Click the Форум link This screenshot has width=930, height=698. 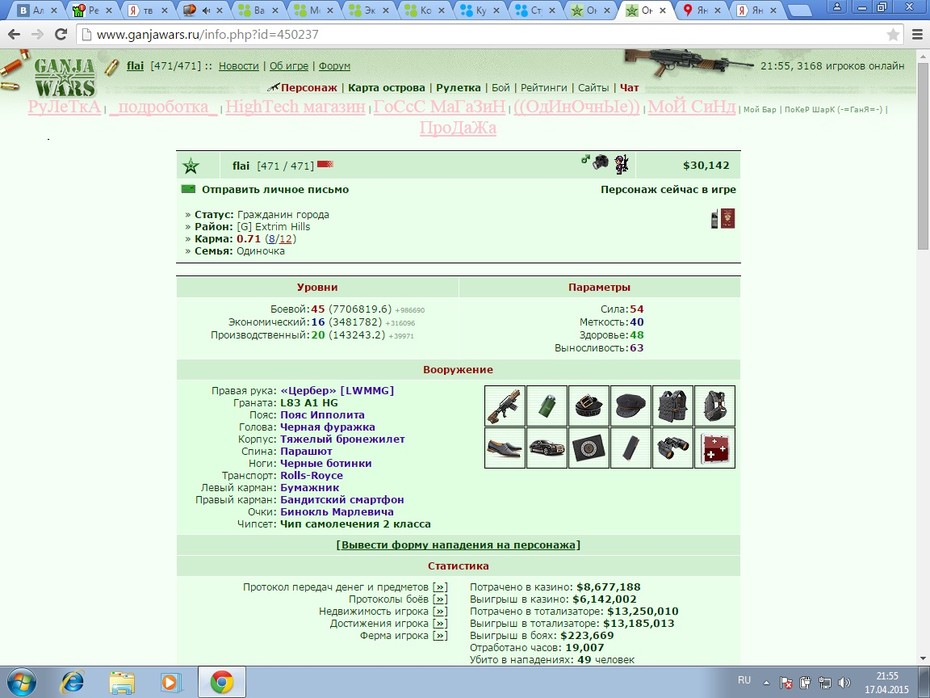click(335, 66)
